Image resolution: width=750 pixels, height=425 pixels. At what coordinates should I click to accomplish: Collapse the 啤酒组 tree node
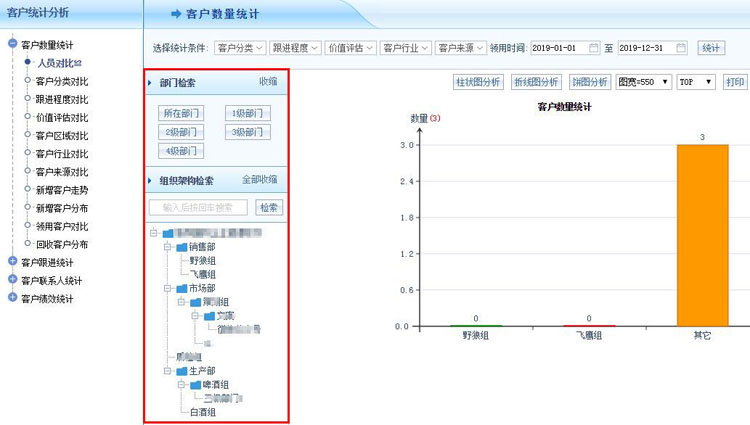point(181,384)
